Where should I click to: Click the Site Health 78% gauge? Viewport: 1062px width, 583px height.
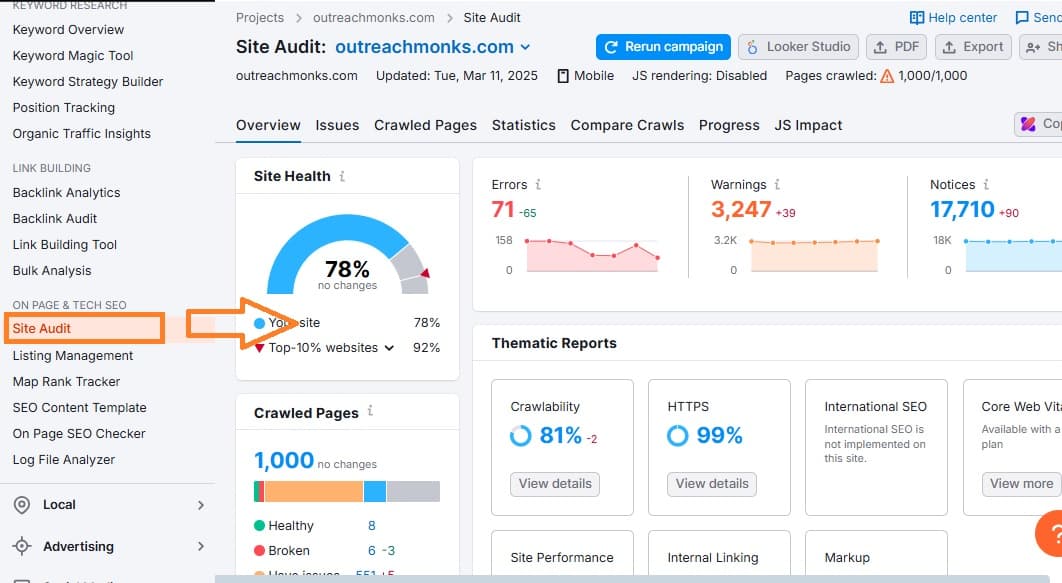click(x=347, y=255)
